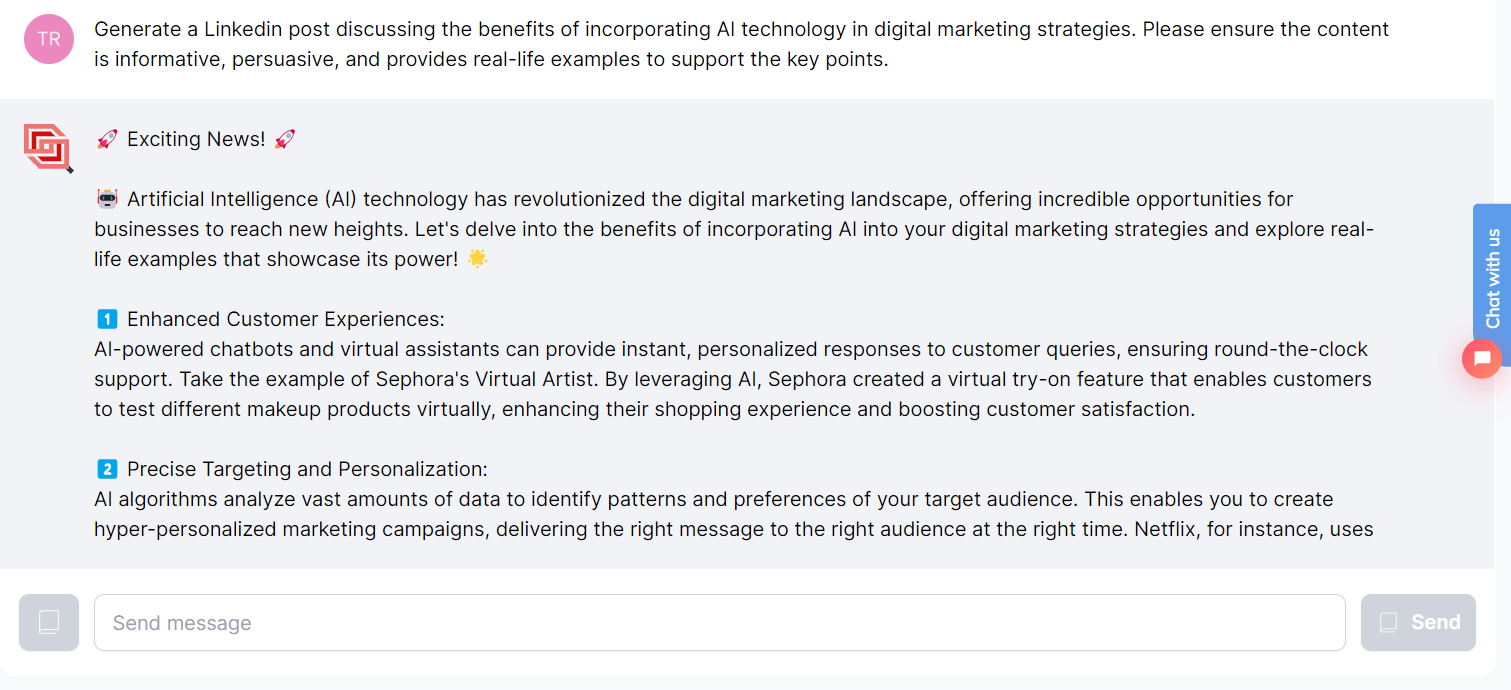Click the "Precise Targeting and Personalization:" heading

pyautogui.click(x=307, y=469)
